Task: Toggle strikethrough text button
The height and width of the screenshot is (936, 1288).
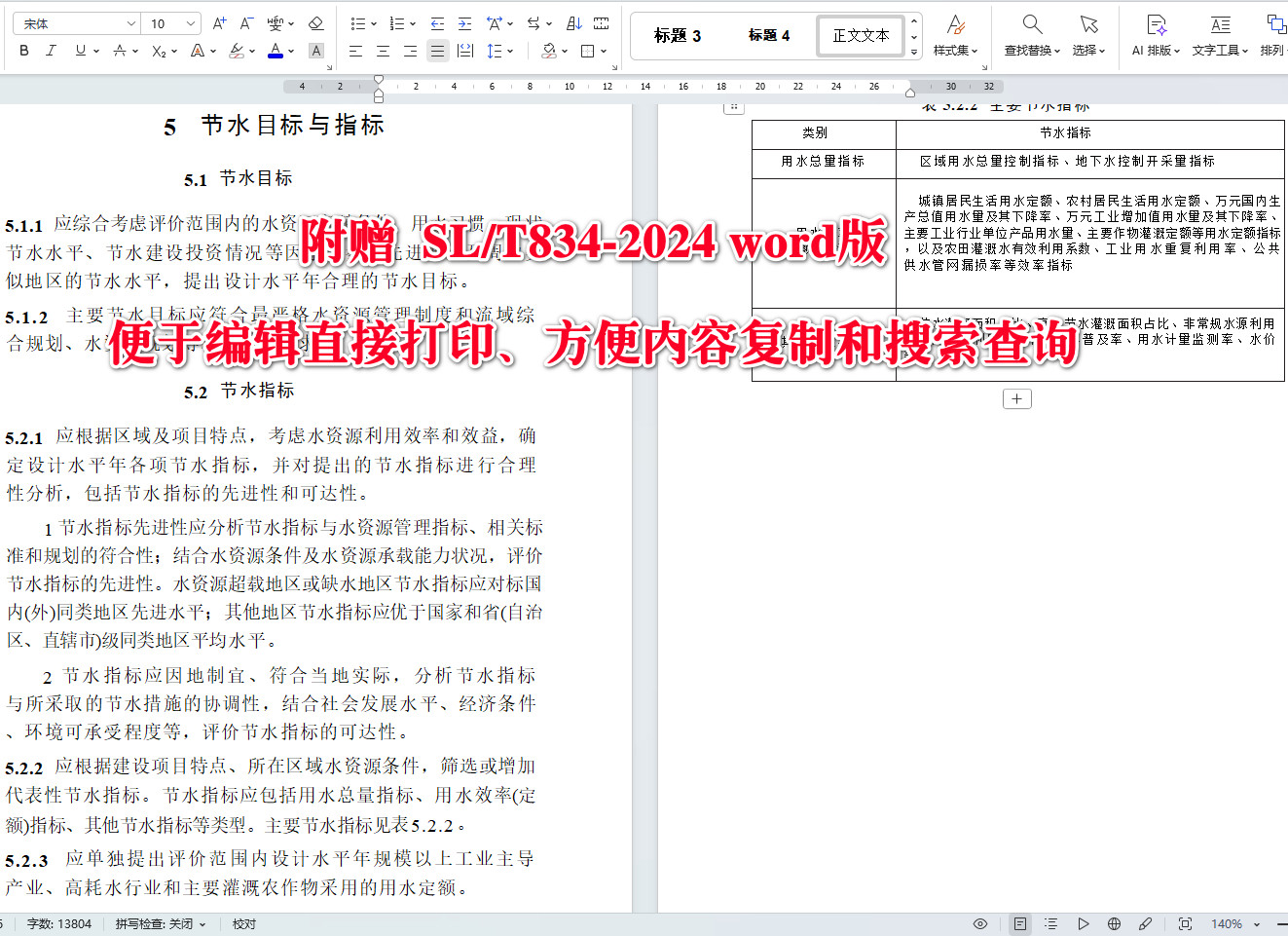Action: [119, 51]
